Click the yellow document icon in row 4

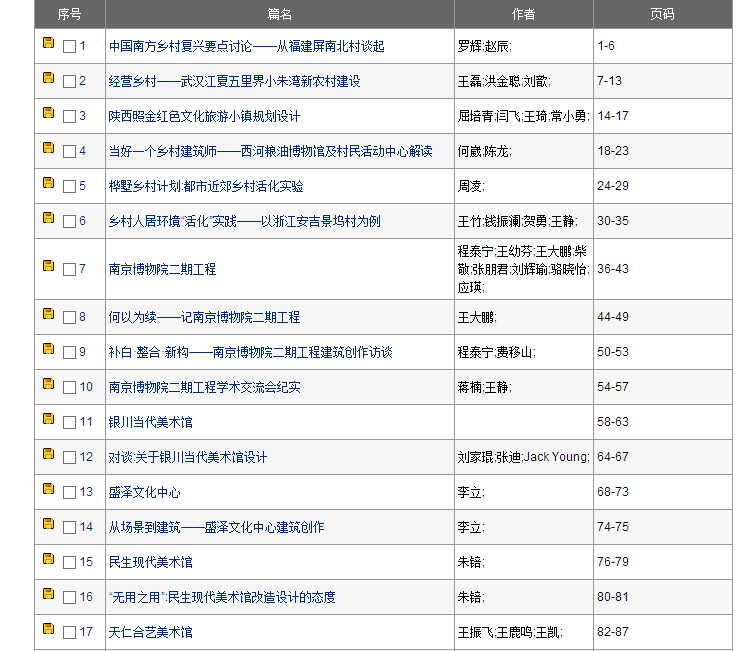[48, 148]
